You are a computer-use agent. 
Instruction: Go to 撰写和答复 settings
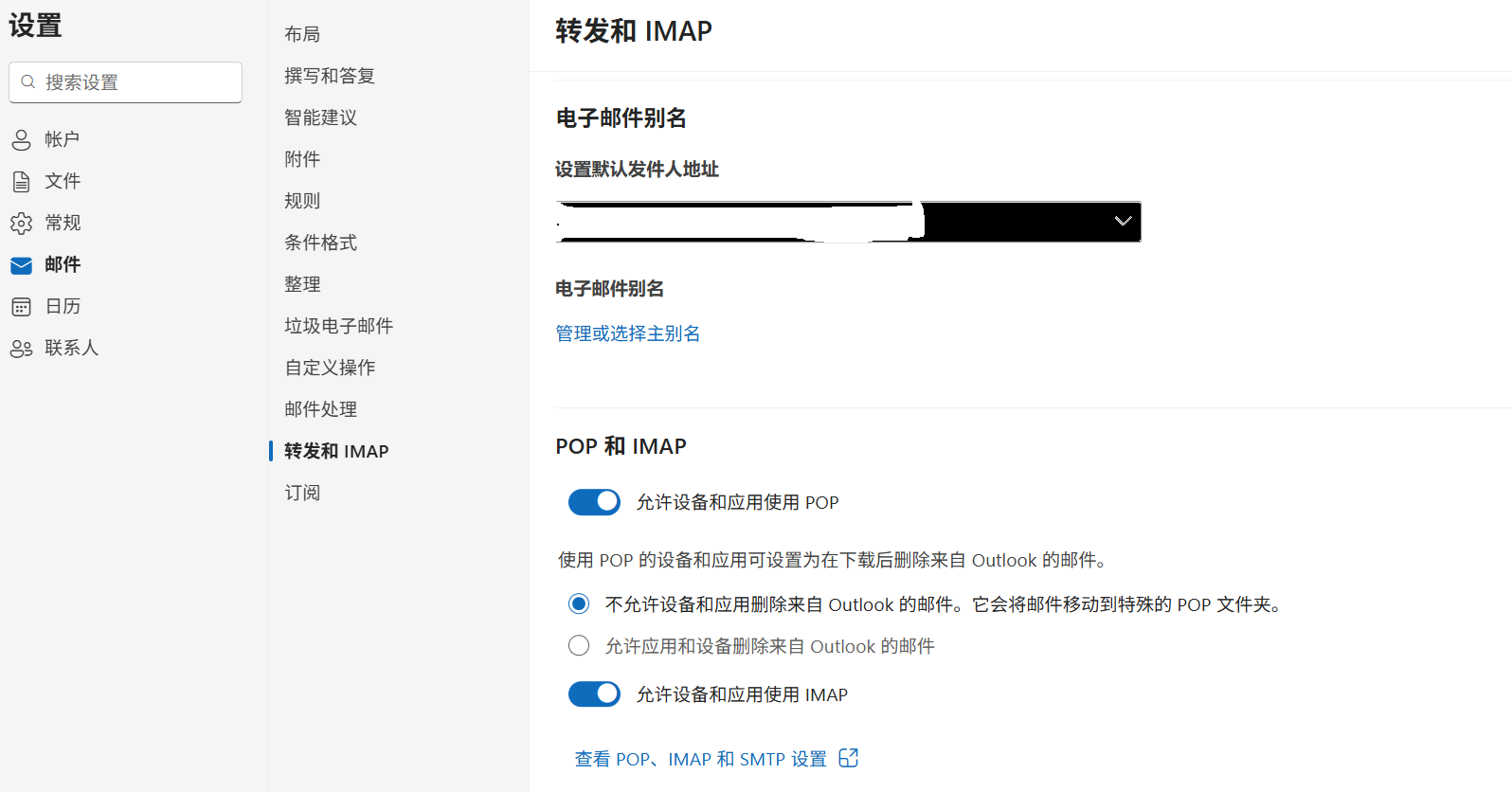coord(330,76)
